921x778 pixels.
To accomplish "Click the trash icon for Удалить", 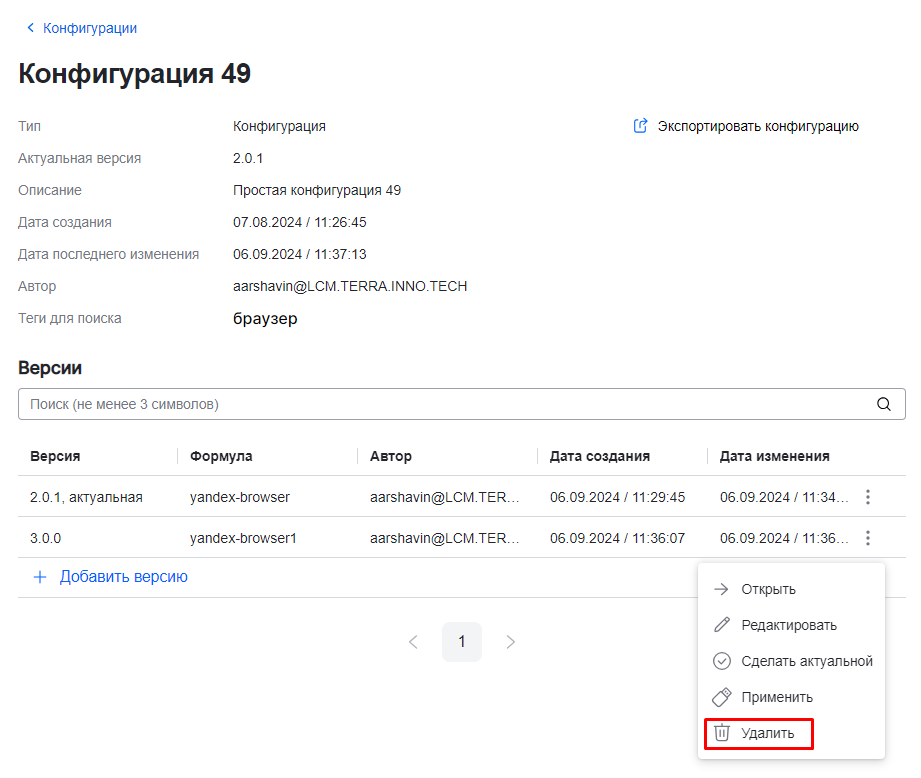I will tap(722, 733).
